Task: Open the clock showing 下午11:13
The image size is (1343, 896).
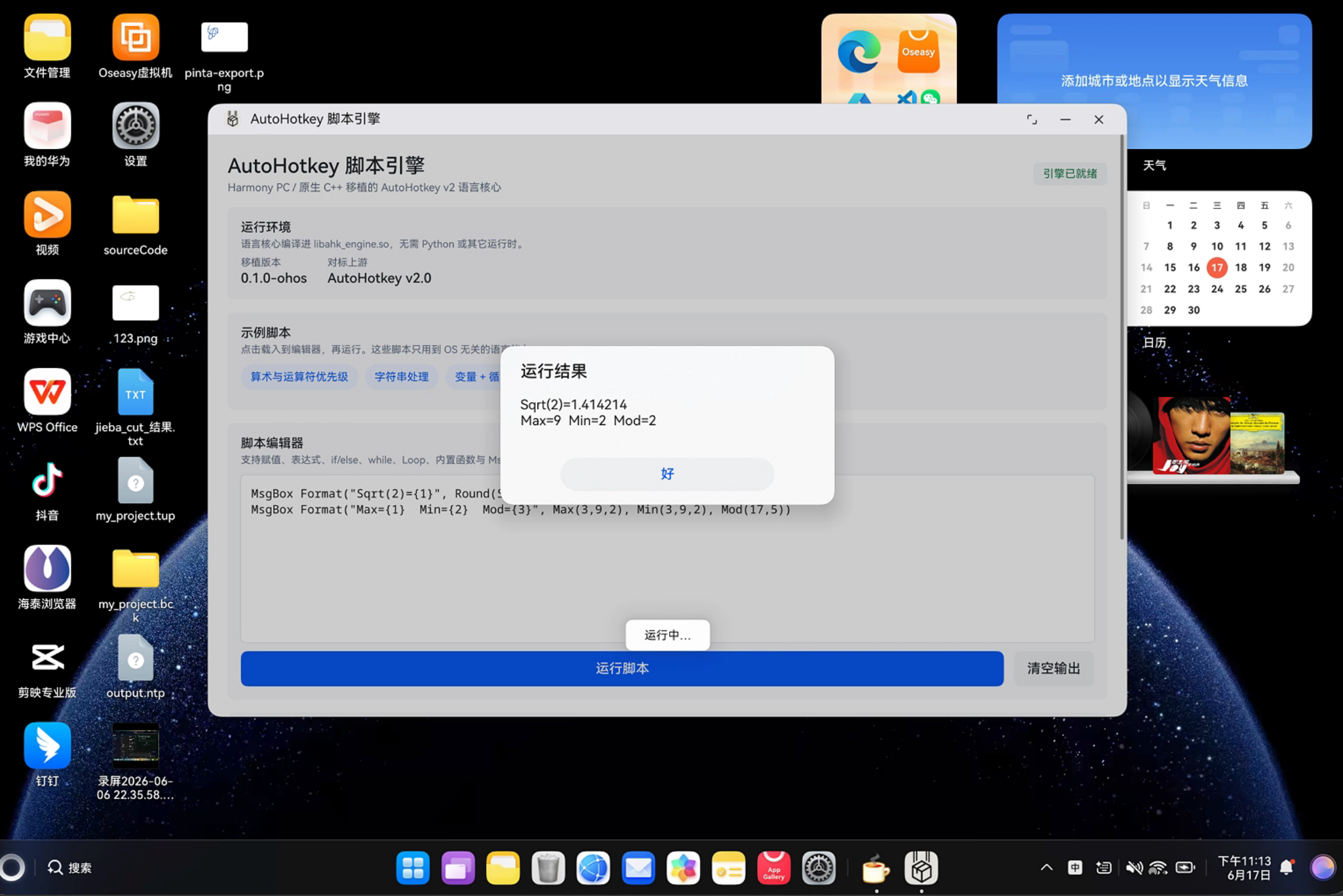Action: point(1244,867)
